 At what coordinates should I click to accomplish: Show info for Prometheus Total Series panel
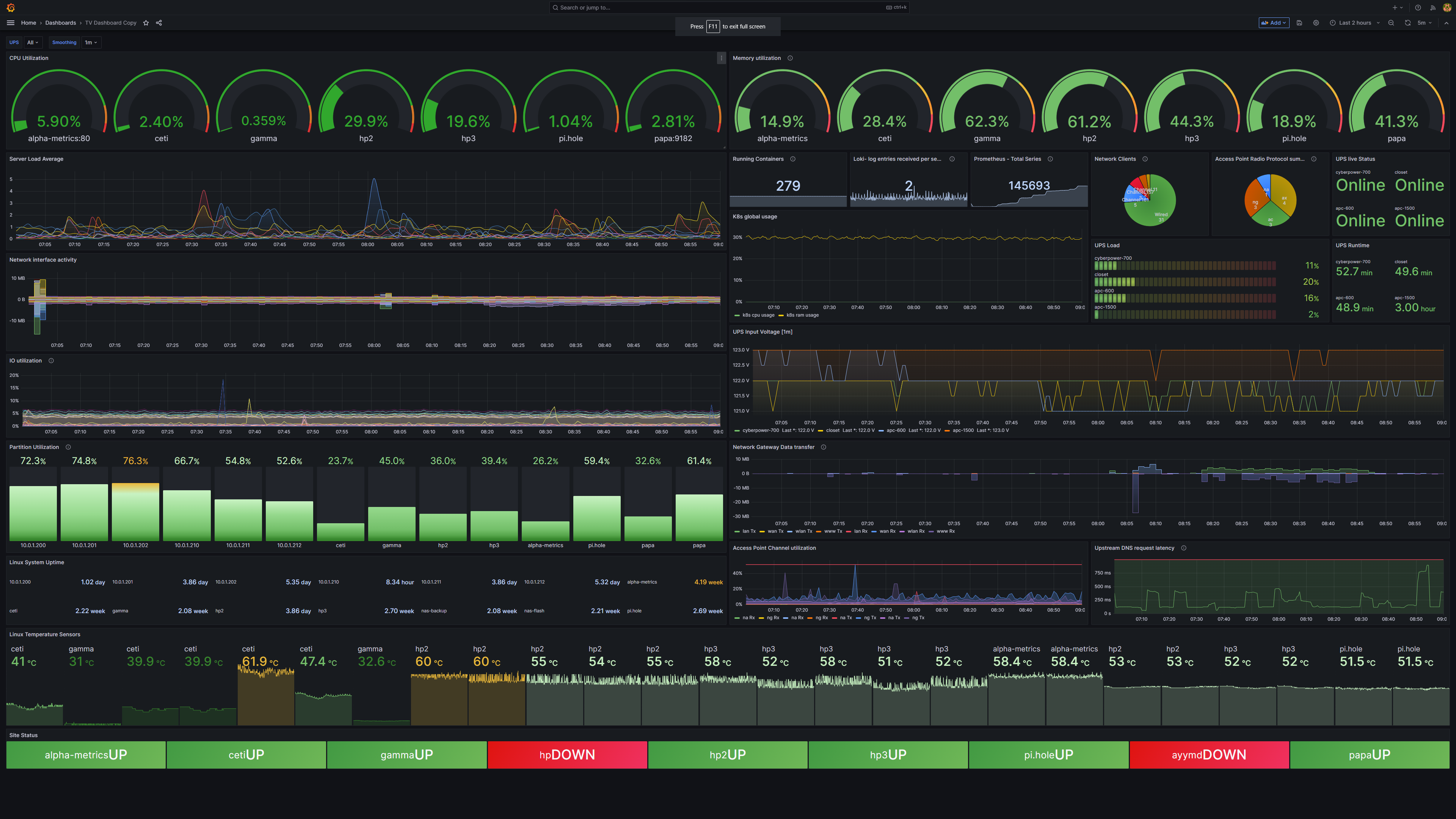pyautogui.click(x=1050, y=159)
